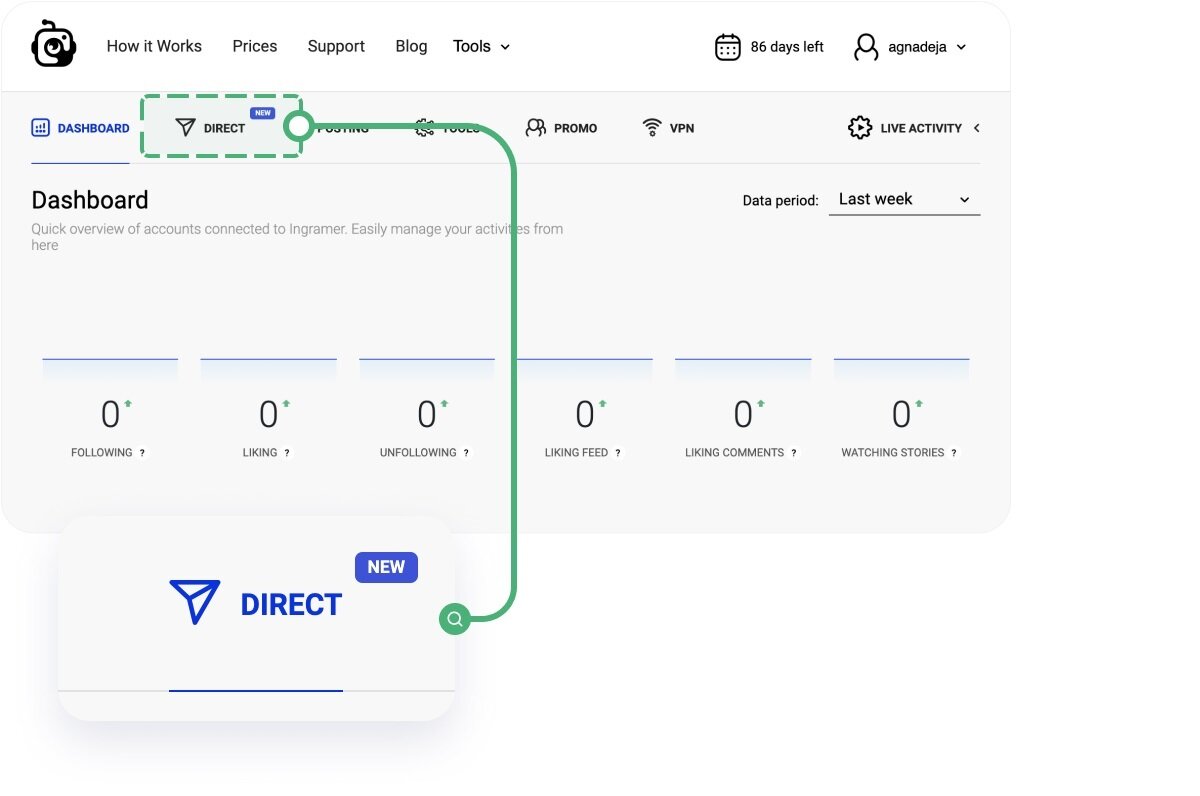Collapse the Live Activity panel chevron

(979, 127)
